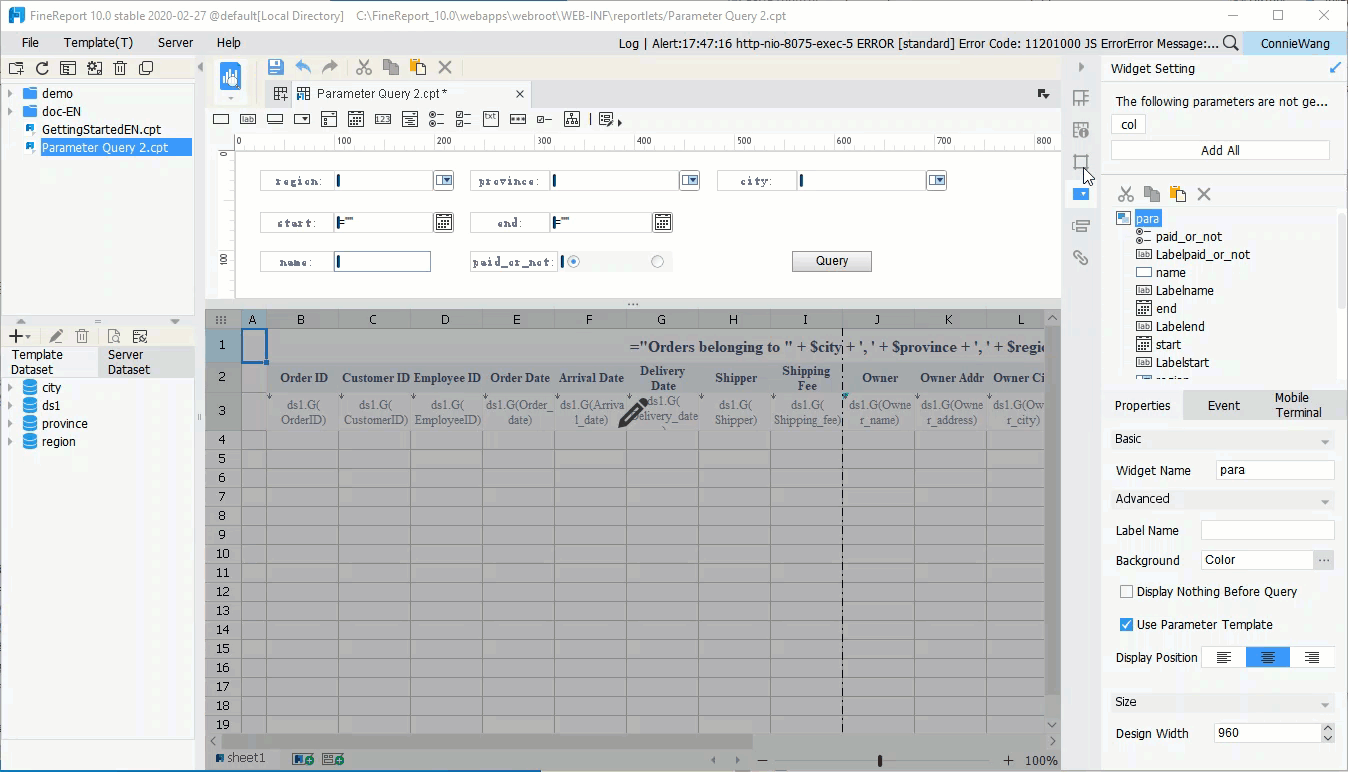Edit the dataset with the pencil icon
This screenshot has width=1348, height=772.
[56, 337]
